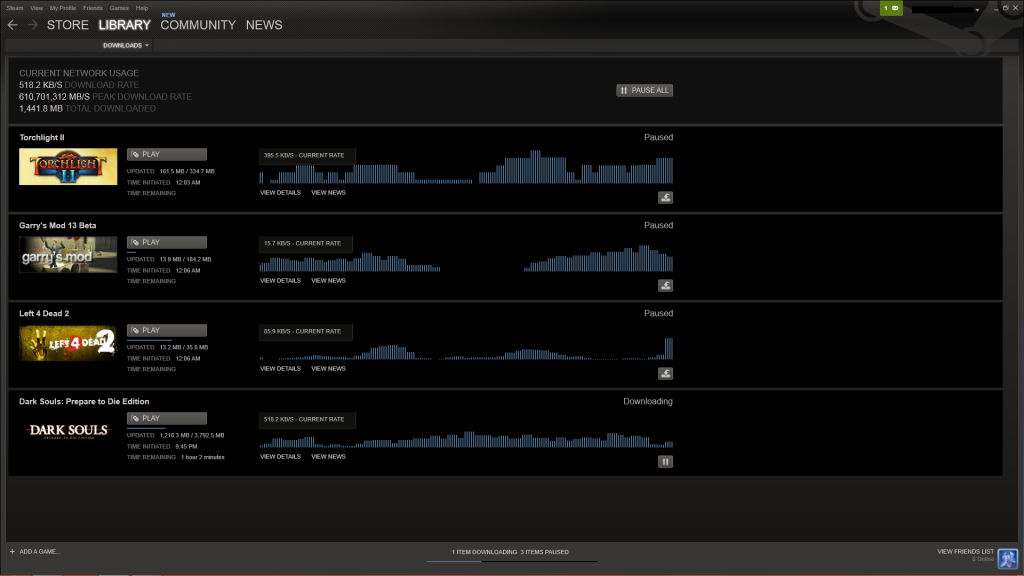Open the green inbox notification icon

coord(891,8)
